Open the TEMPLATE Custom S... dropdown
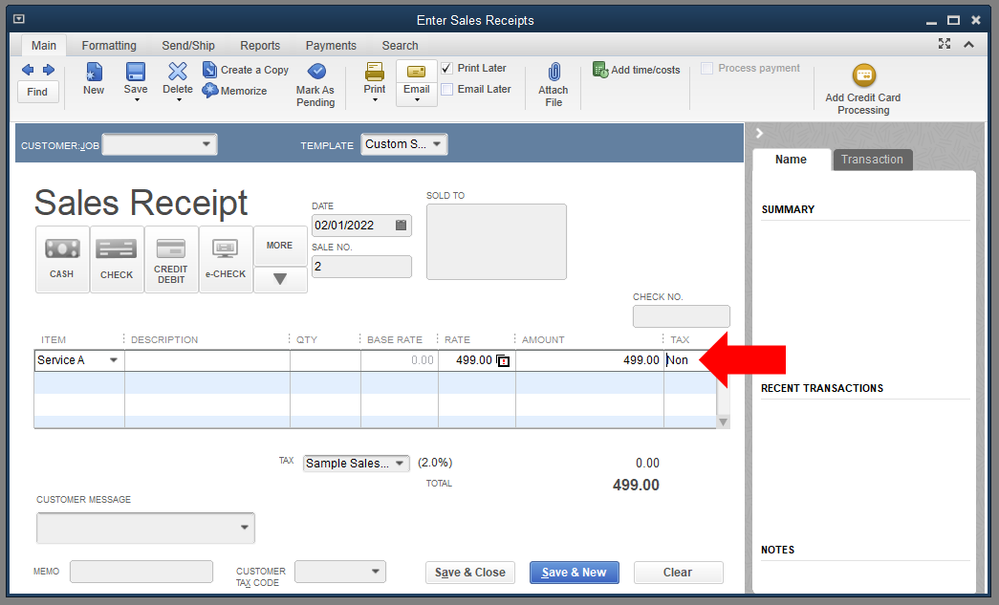The image size is (999, 605). [x=436, y=144]
